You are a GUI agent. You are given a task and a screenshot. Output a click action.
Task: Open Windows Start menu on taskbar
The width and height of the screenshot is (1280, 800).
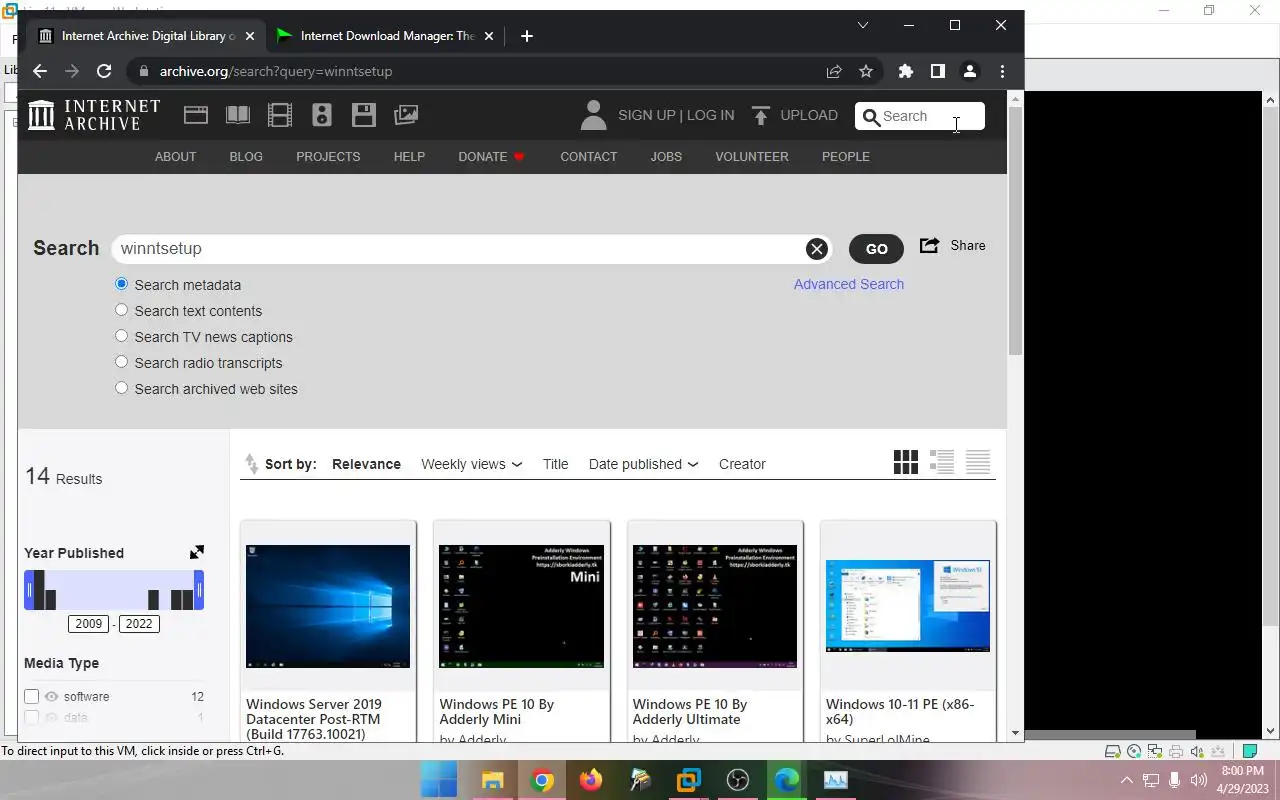439,780
